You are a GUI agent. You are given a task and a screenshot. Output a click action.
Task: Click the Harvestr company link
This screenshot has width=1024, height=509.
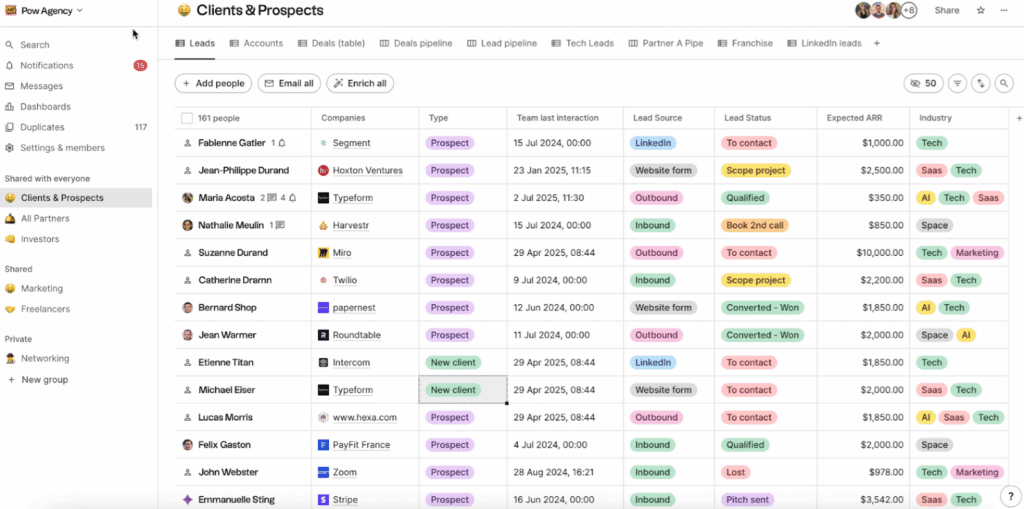click(x=351, y=225)
